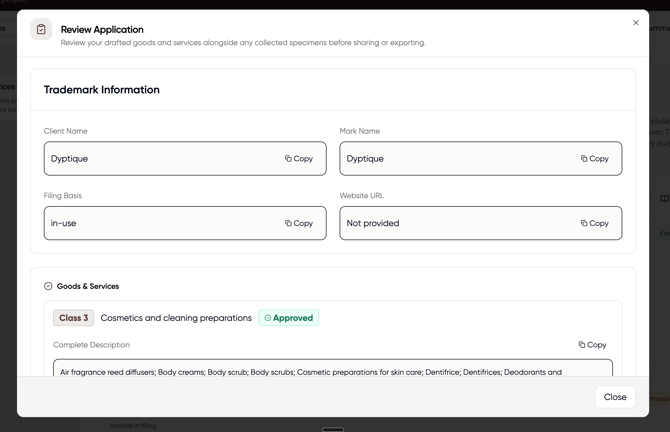Click the Close button at dialog bottom

615,397
